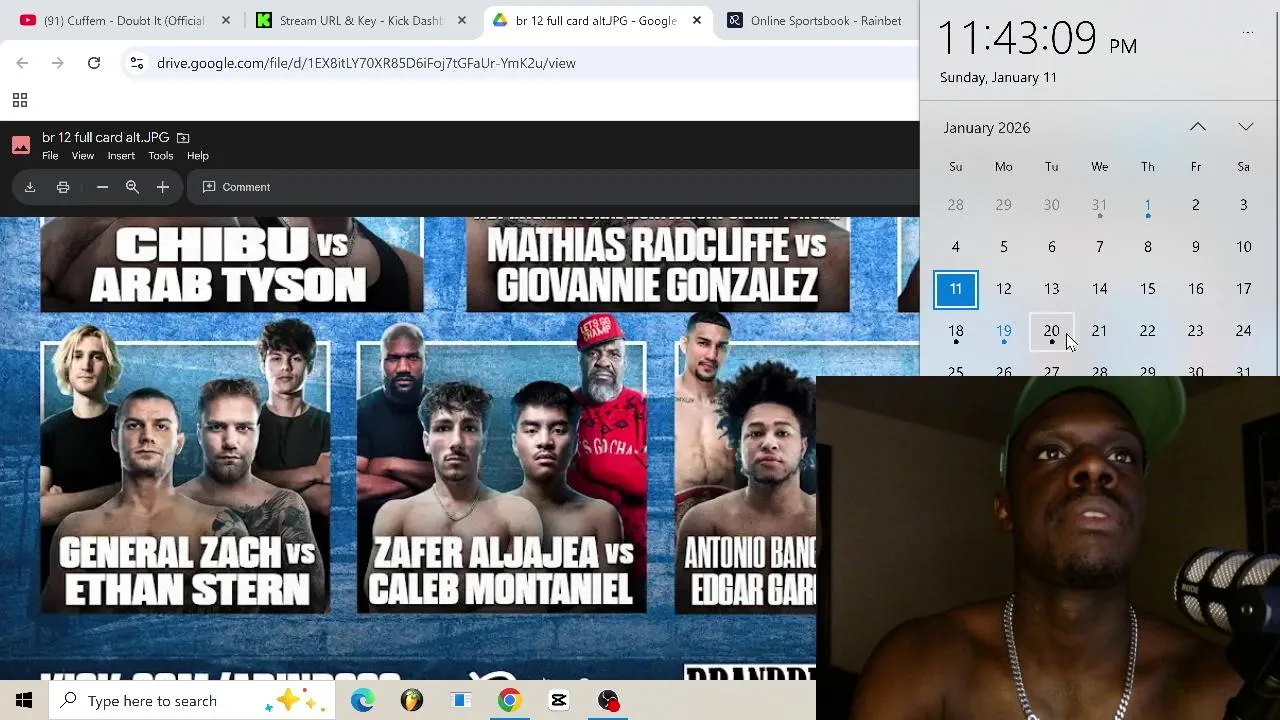This screenshot has height=720, width=1280.
Task: Select January 19 in the calendar
Action: tap(1004, 331)
